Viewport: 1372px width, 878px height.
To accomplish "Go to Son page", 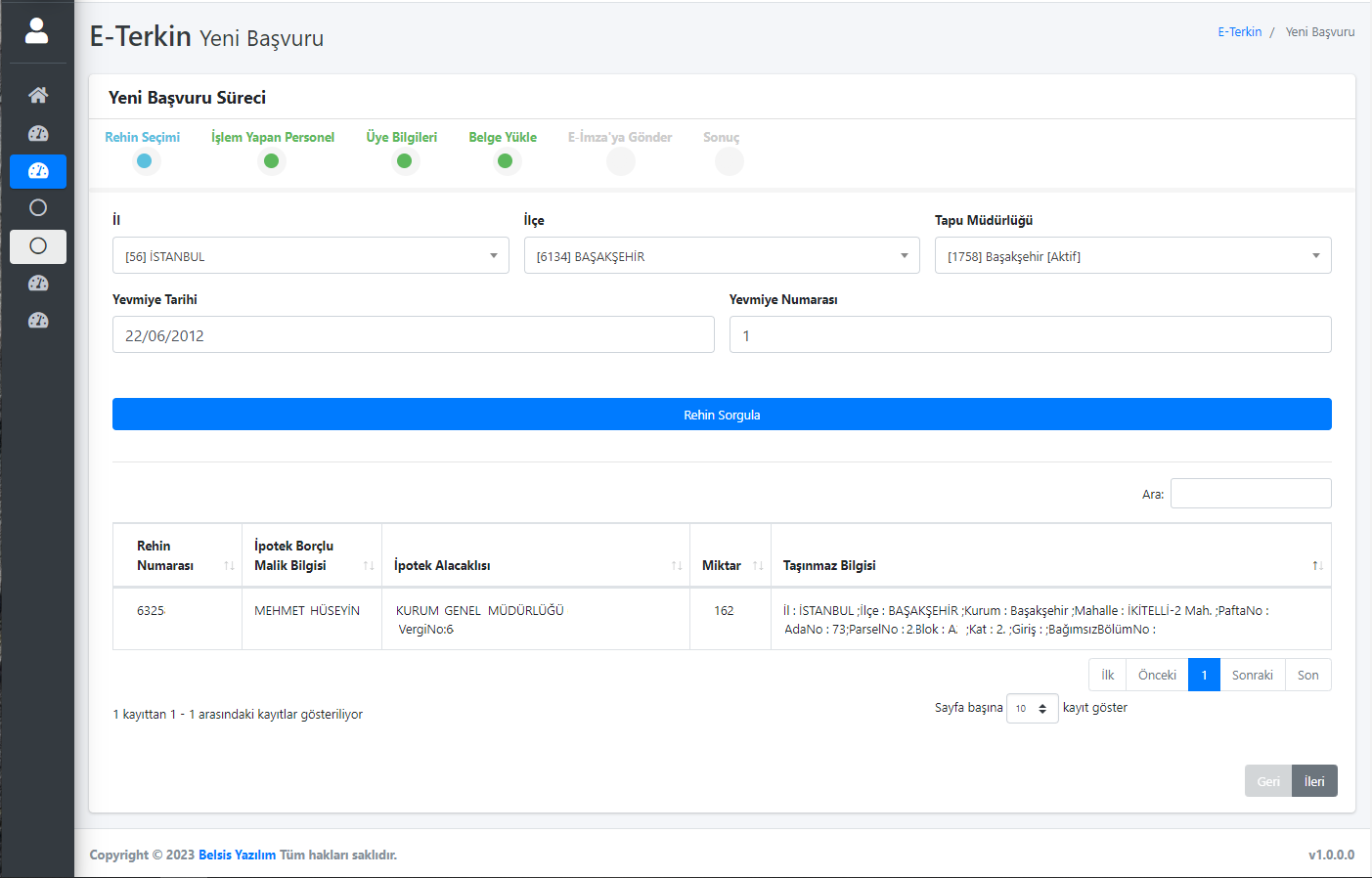I will point(1308,675).
